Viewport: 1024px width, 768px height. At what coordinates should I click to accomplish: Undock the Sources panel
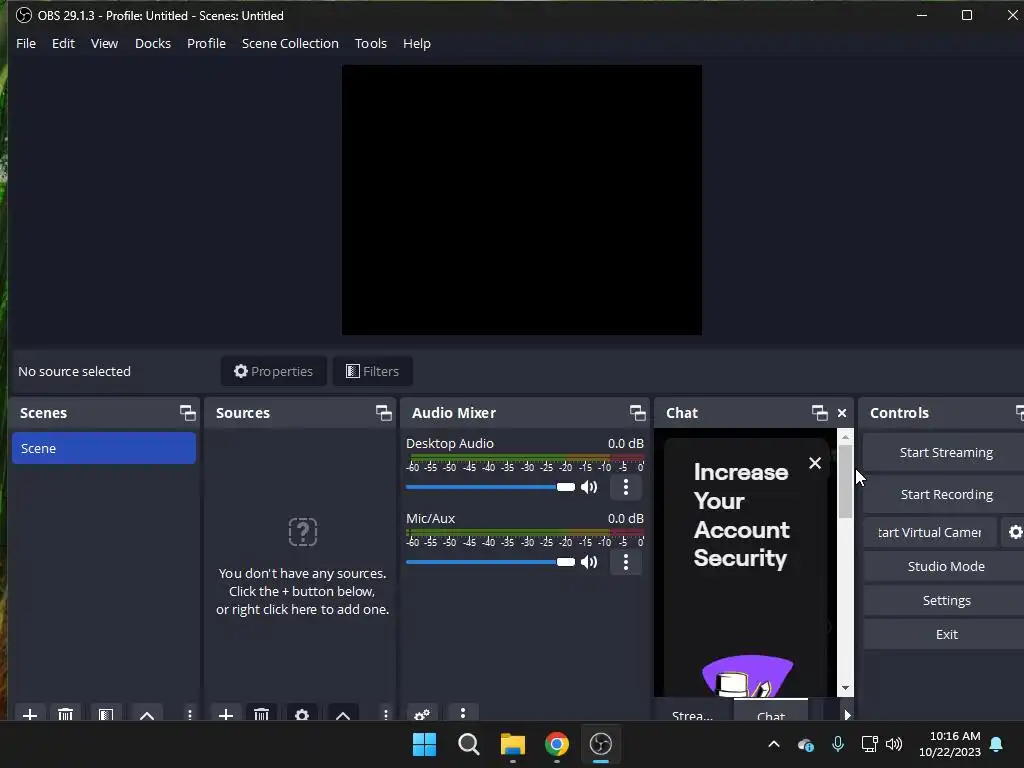click(383, 413)
